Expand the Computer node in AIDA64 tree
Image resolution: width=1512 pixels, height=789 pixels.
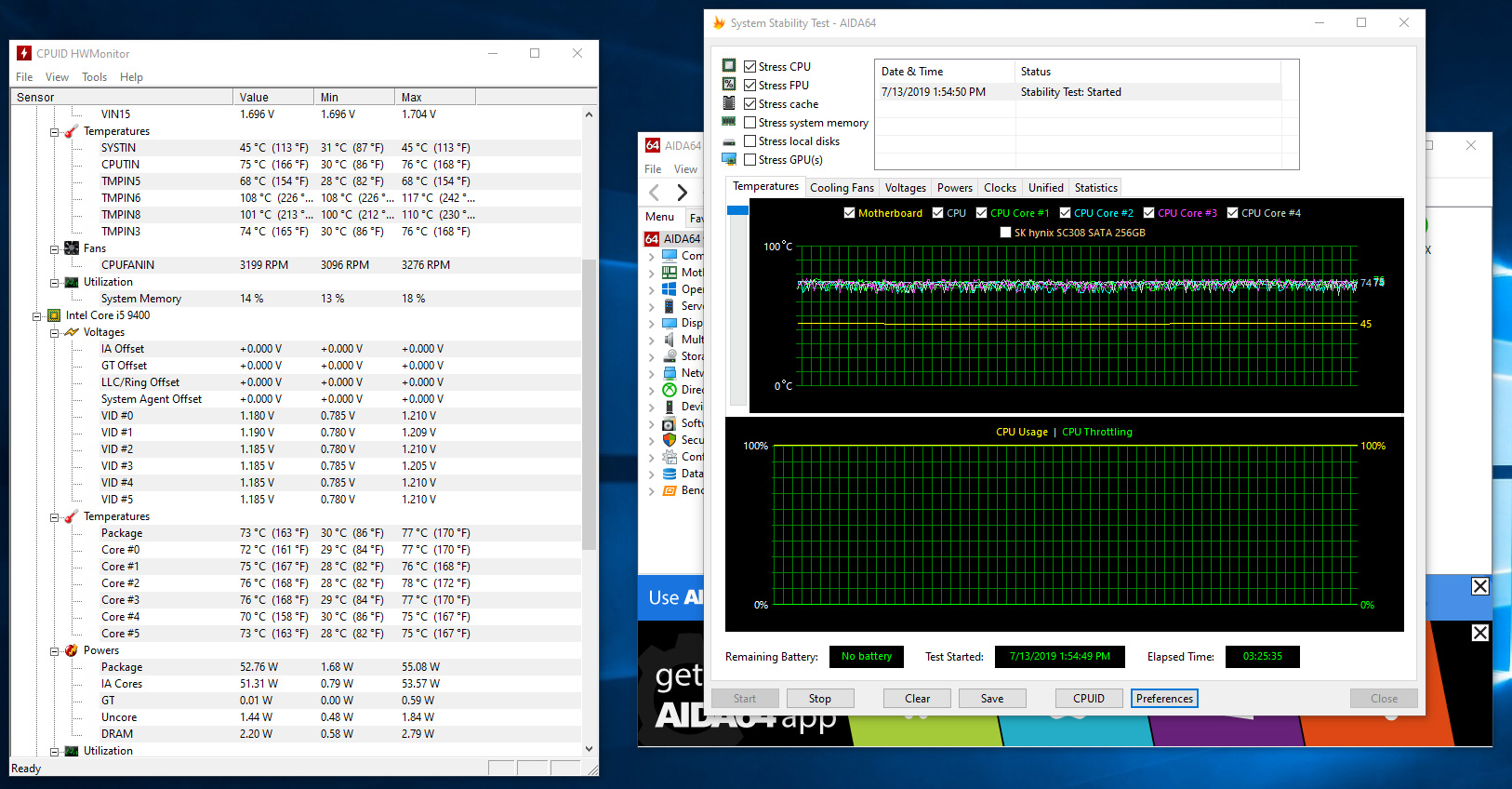(x=651, y=256)
